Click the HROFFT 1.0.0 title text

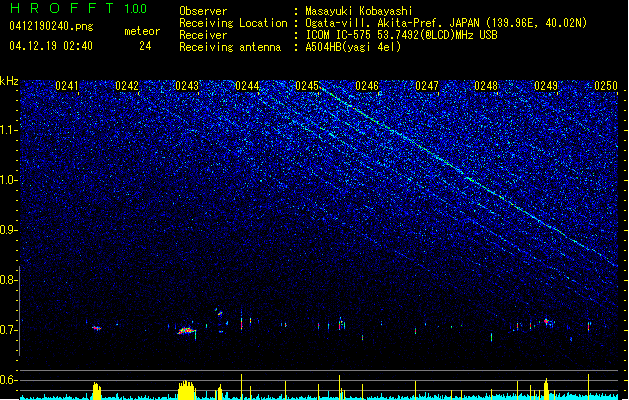(79, 8)
